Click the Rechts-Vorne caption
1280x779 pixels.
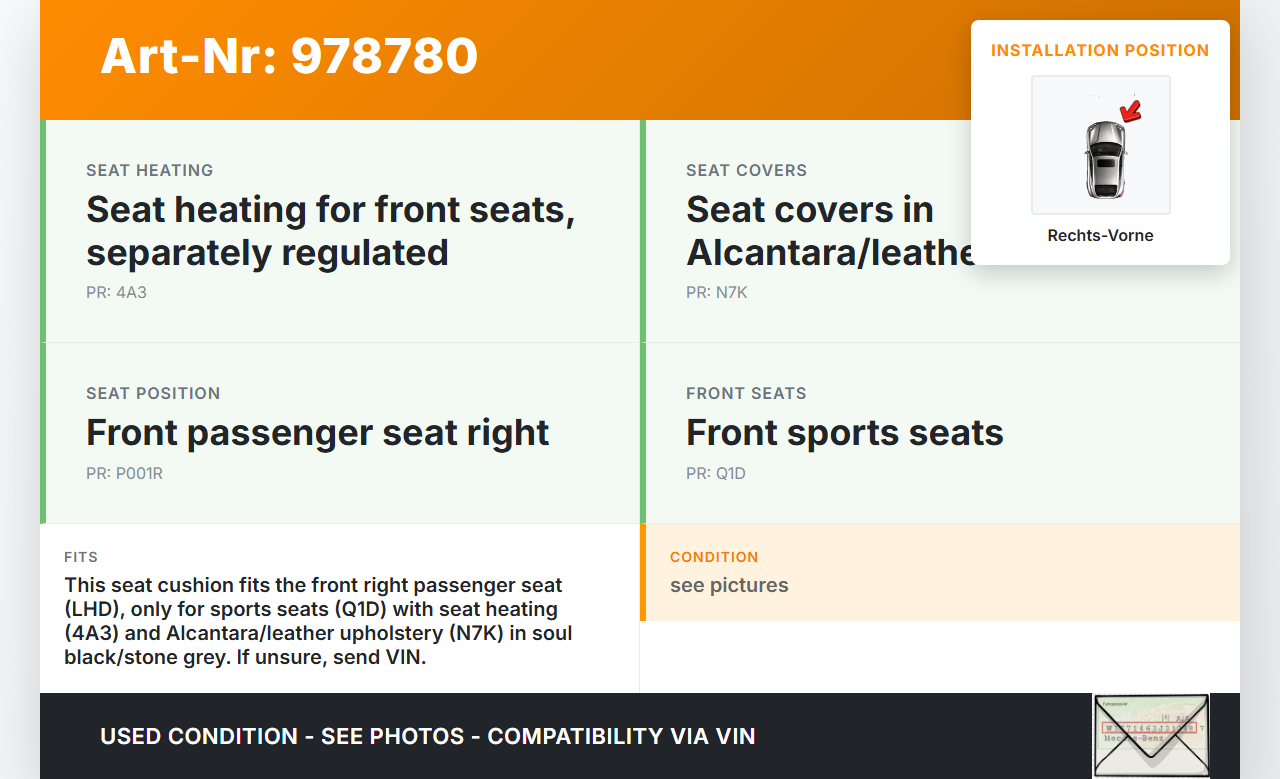(1100, 236)
